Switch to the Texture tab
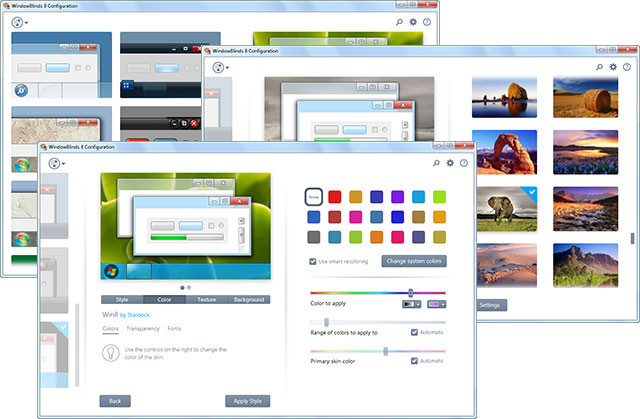Image resolution: width=640 pixels, height=419 pixels. point(208,299)
